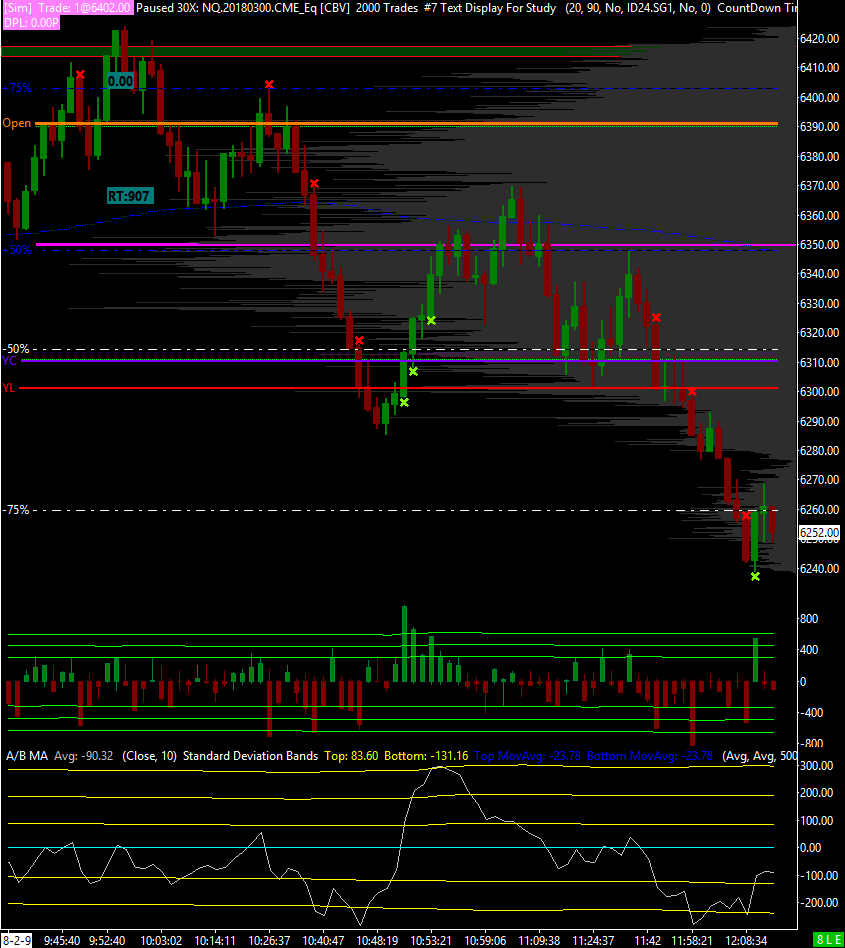Select the '10:03:02' time axis label
This screenshot has height=948, width=845.
161,941
